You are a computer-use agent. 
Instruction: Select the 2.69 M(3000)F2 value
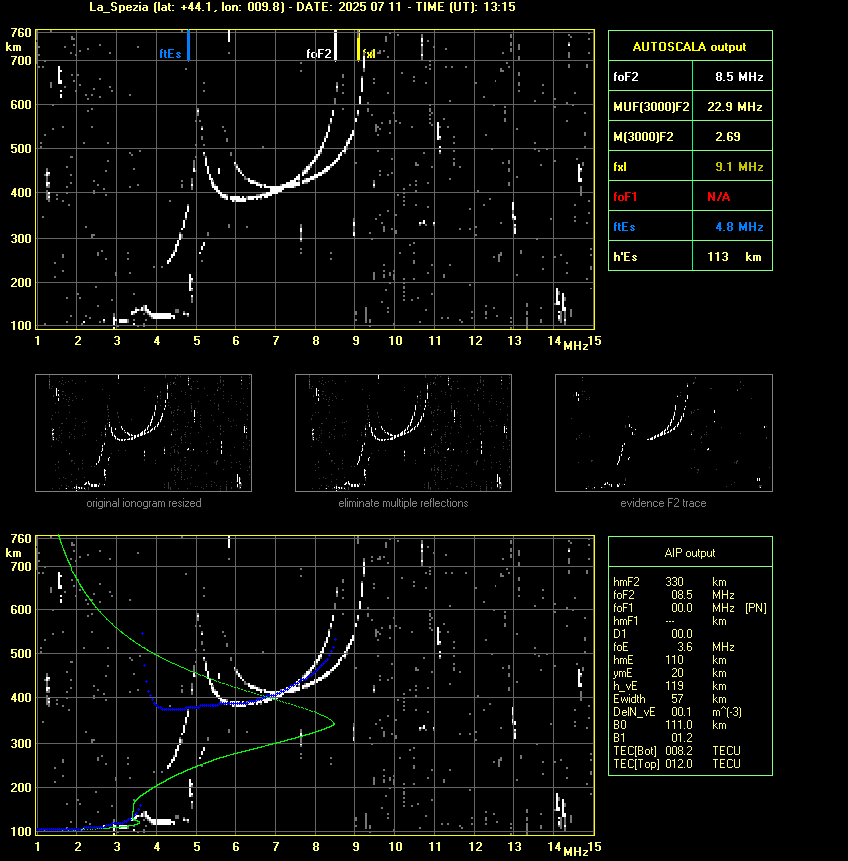[727, 137]
